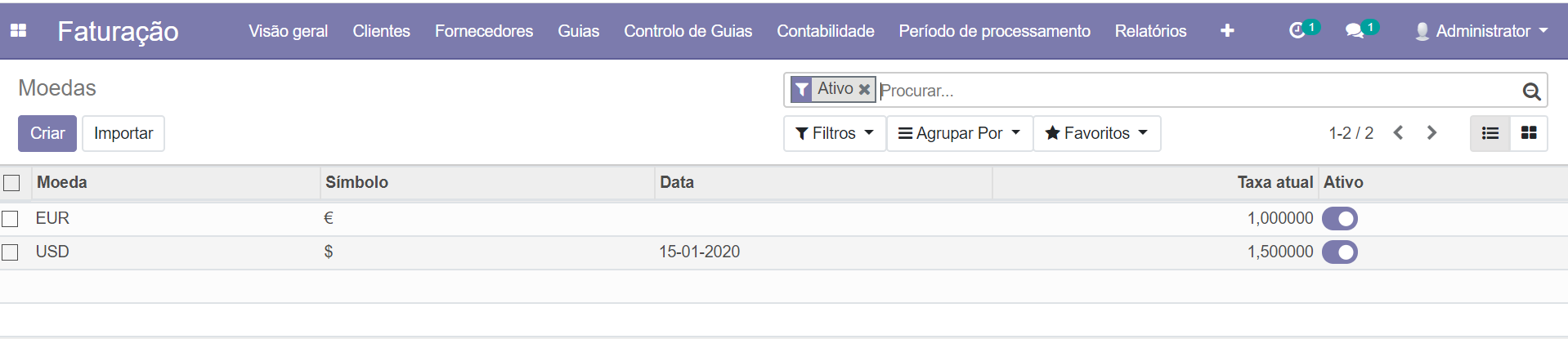Open the conversations chat icon
Viewport: 1568px width, 339px height.
coord(1355,31)
